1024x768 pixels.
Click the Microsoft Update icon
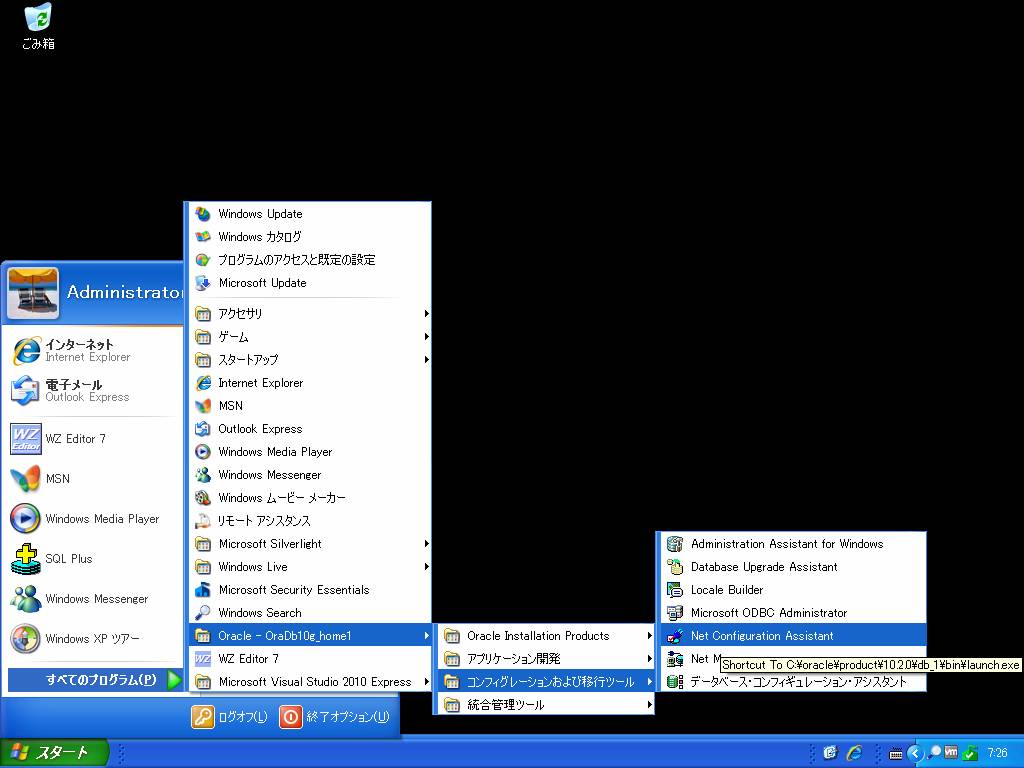click(x=203, y=283)
